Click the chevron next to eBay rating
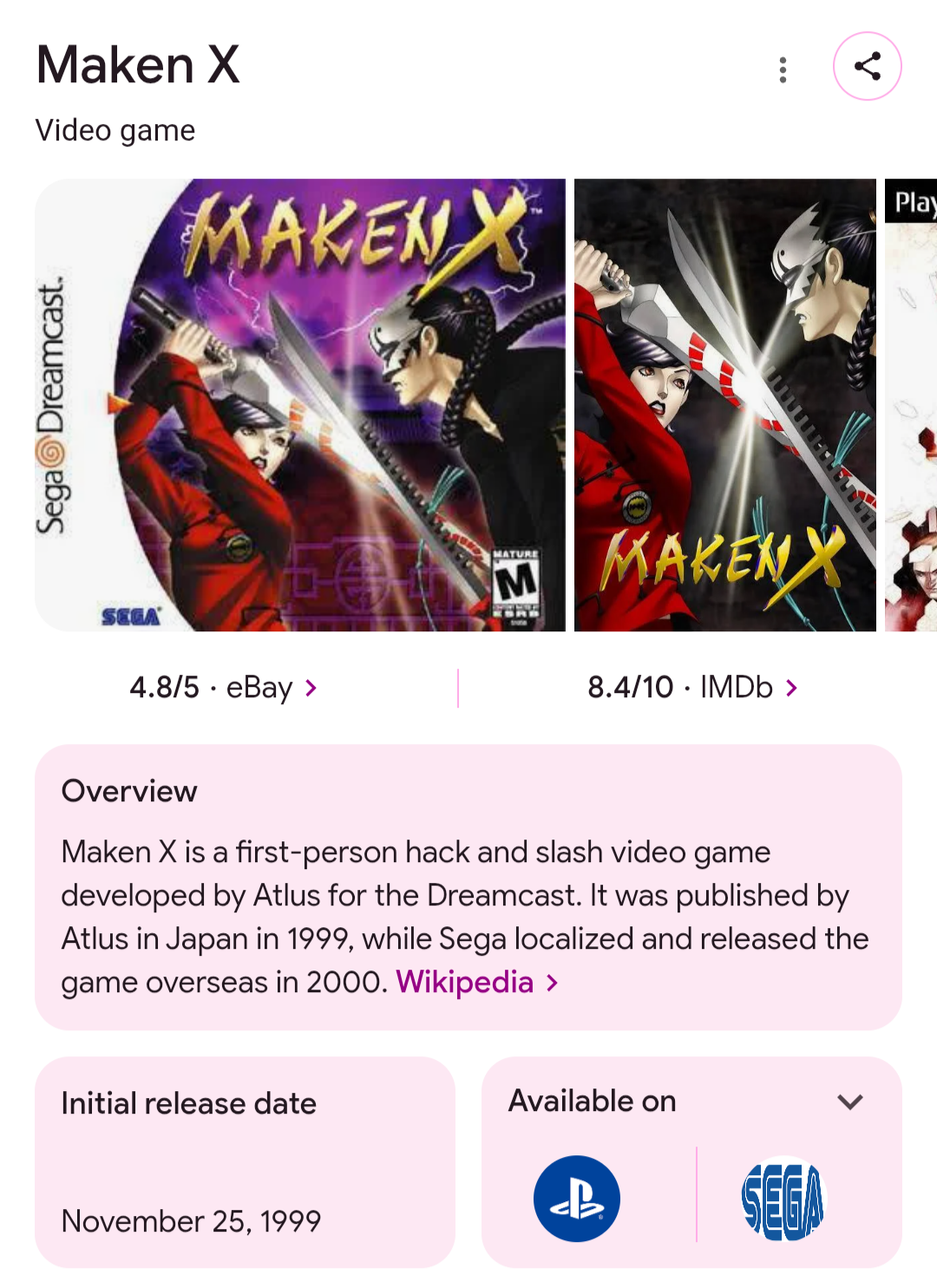This screenshot has width=937, height=1288. 311,688
